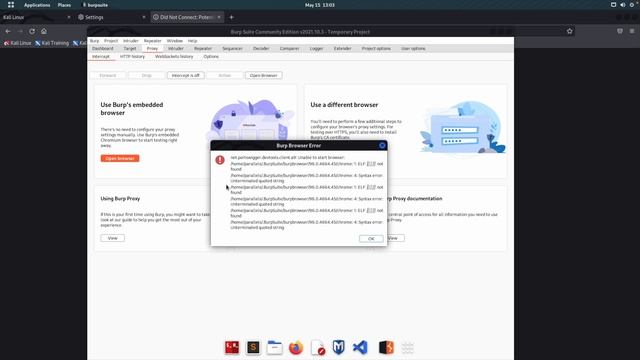The height and width of the screenshot is (360, 640).
Task: Open the Files manager from the dock
Action: 274,347
